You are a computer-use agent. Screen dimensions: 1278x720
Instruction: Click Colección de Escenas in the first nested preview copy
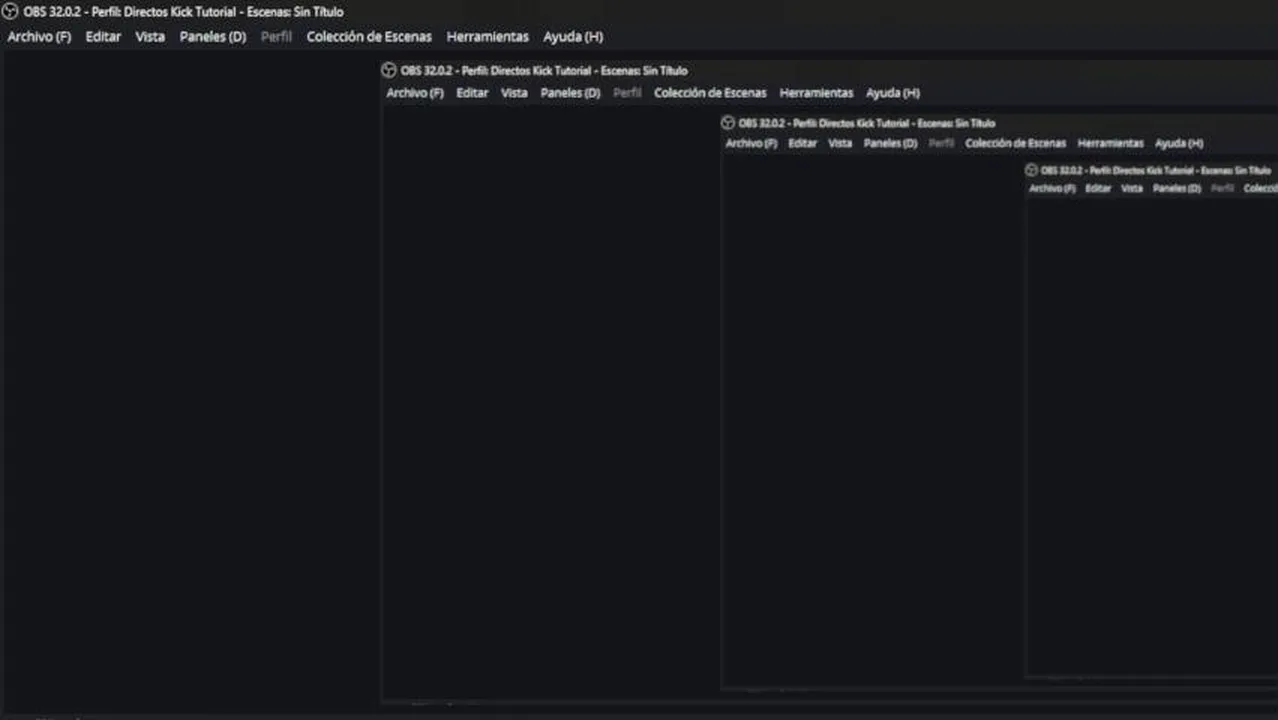[x=710, y=93]
